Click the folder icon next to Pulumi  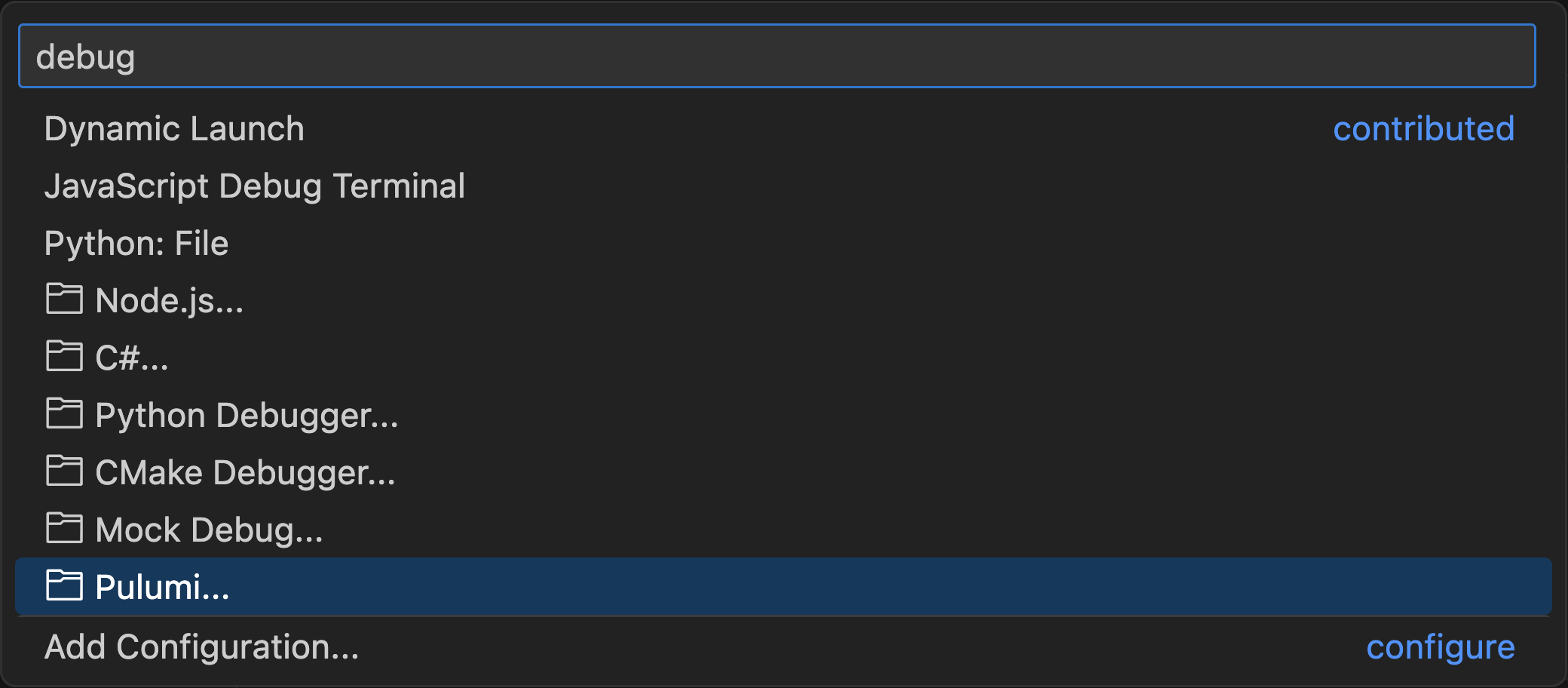[65, 586]
